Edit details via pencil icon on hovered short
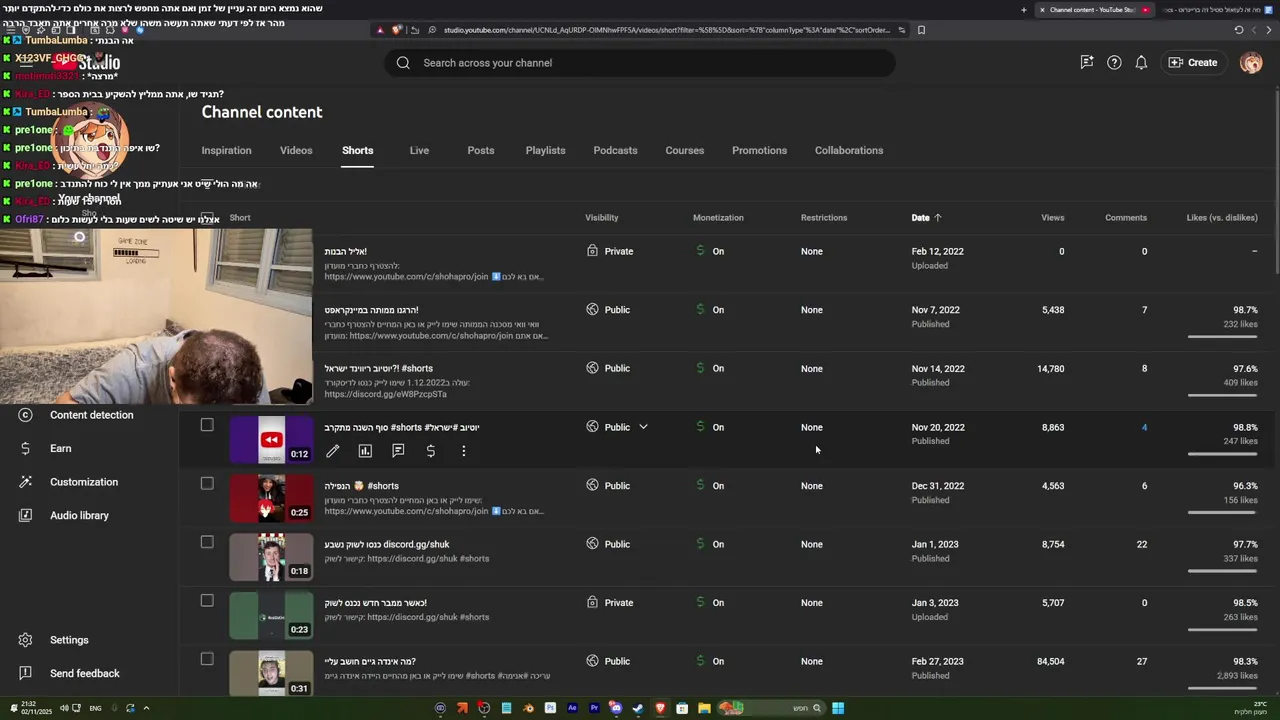This screenshot has height=720, width=1280. (x=333, y=451)
